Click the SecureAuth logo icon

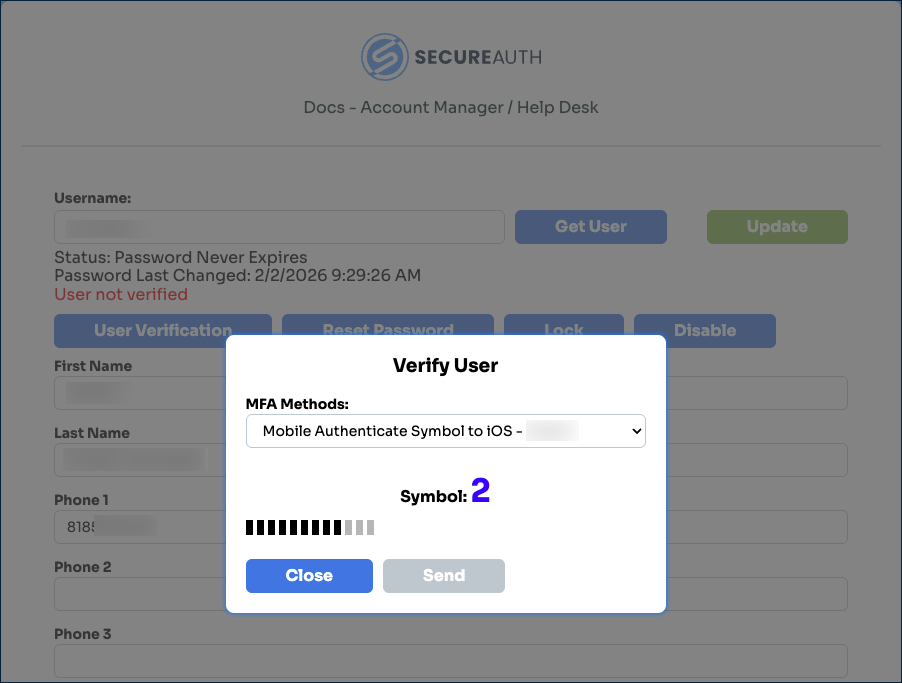[x=384, y=56]
